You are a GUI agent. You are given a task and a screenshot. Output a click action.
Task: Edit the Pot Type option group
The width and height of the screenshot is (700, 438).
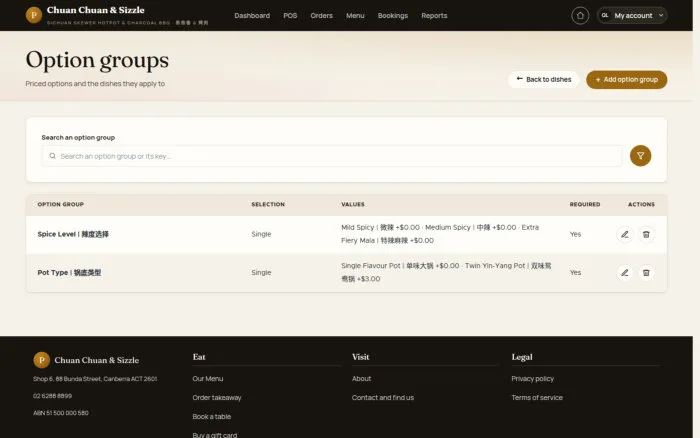click(x=625, y=273)
